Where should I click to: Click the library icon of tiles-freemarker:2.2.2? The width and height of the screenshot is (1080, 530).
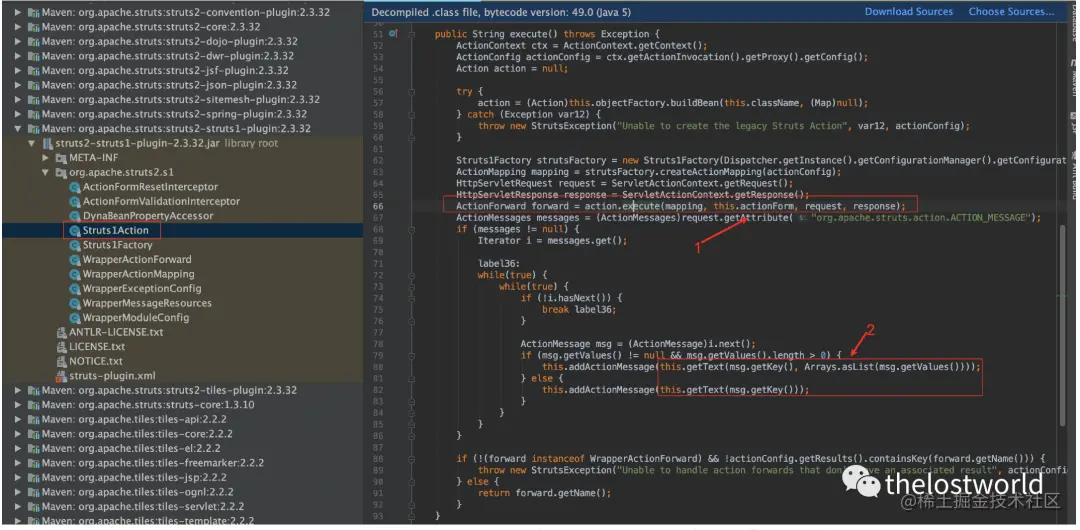pyautogui.click(x=34, y=462)
